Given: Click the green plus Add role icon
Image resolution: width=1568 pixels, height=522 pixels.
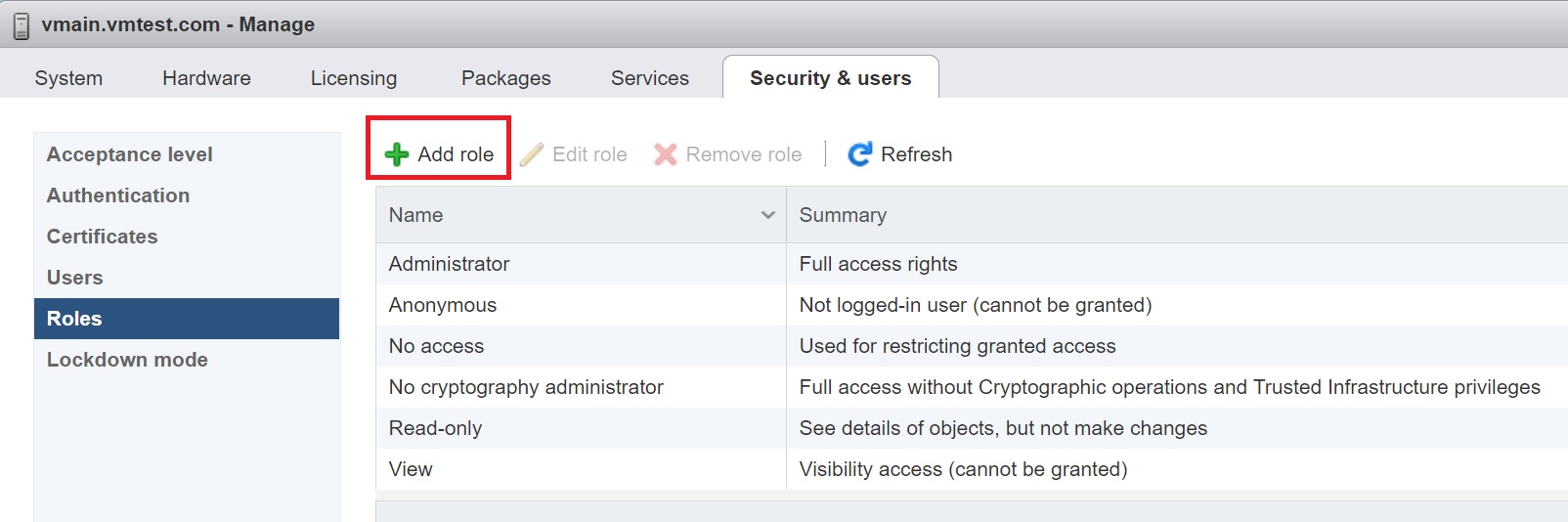Looking at the screenshot, I should [x=396, y=154].
